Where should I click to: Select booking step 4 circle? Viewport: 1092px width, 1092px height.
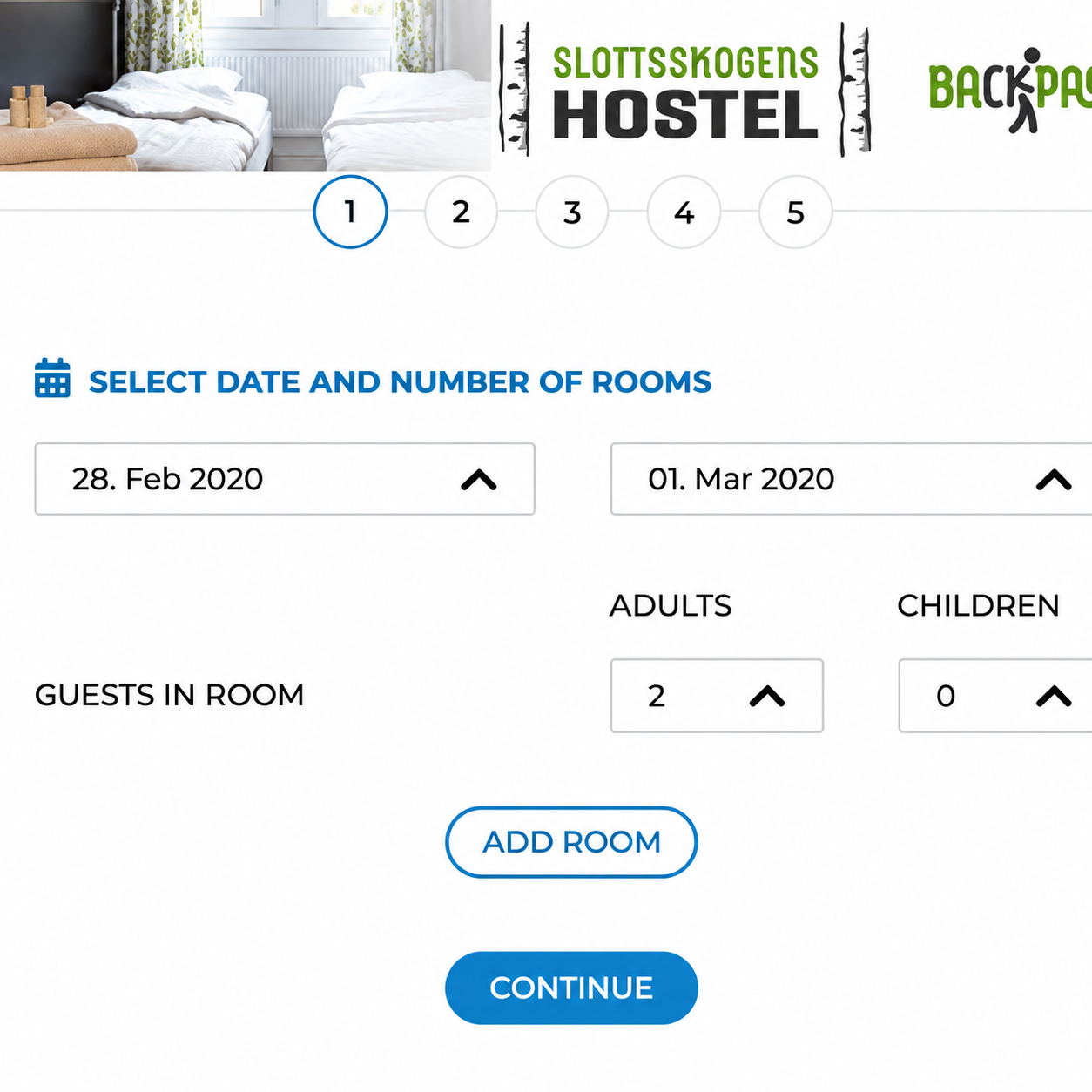(684, 212)
